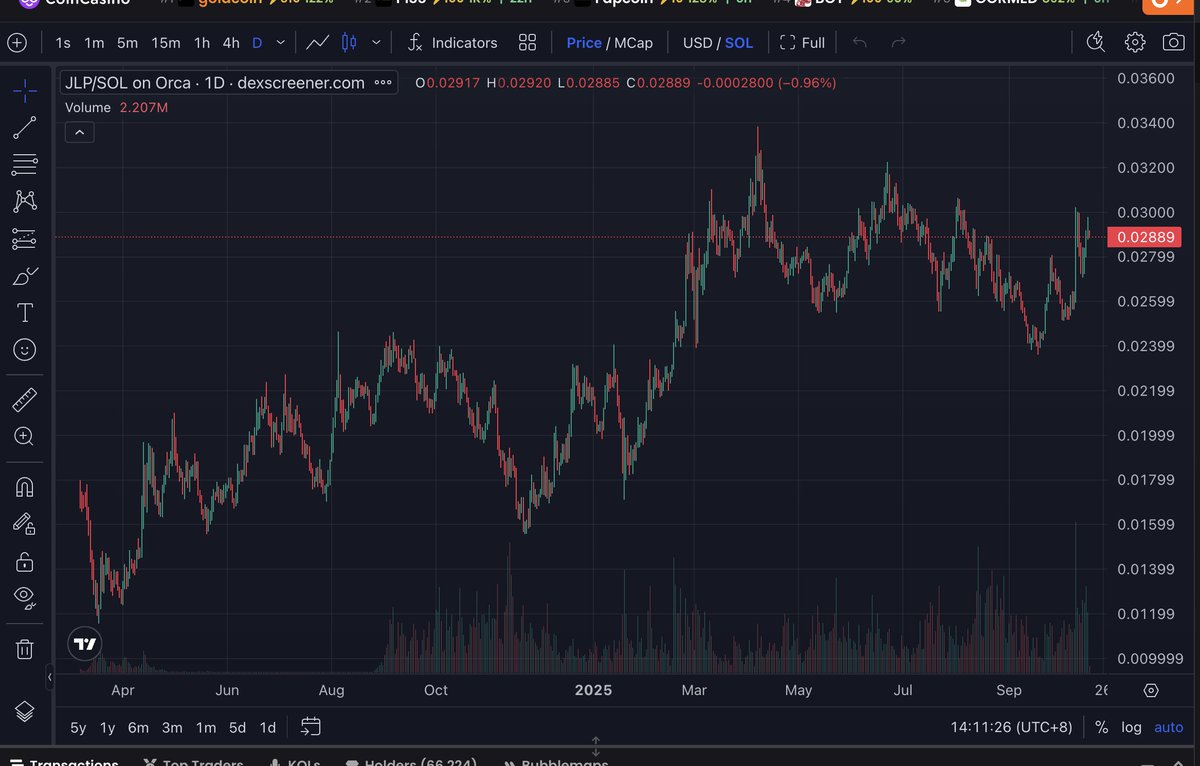The height and width of the screenshot is (766, 1200).
Task: Choose the 6m date range
Action: (138, 727)
